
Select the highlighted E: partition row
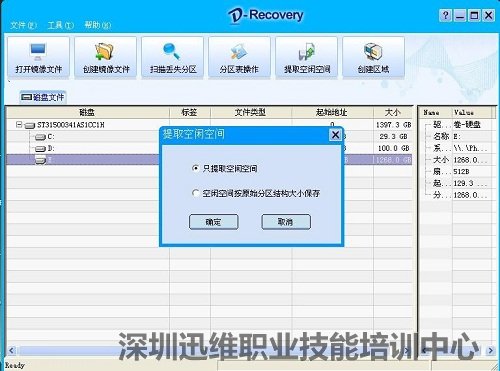click(x=209, y=160)
